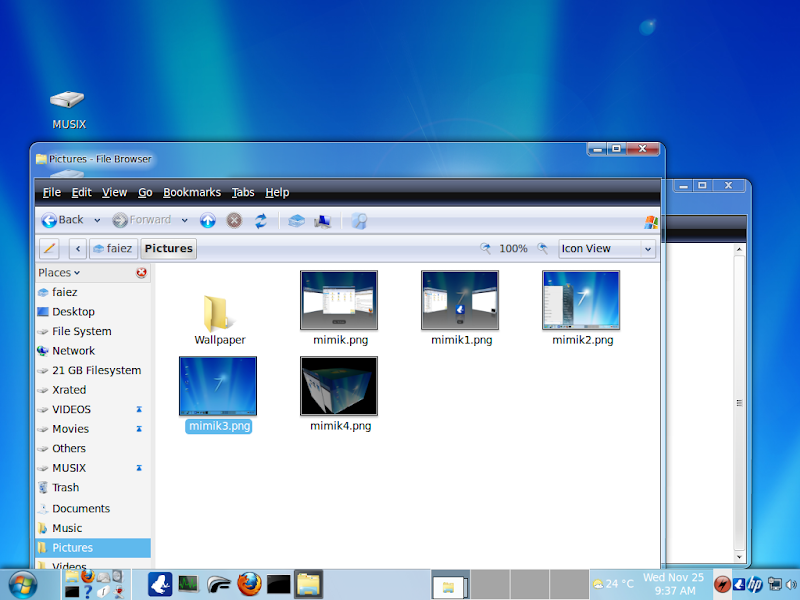Select Pictures in sidebar
This screenshot has width=800, height=600.
[x=93, y=547]
